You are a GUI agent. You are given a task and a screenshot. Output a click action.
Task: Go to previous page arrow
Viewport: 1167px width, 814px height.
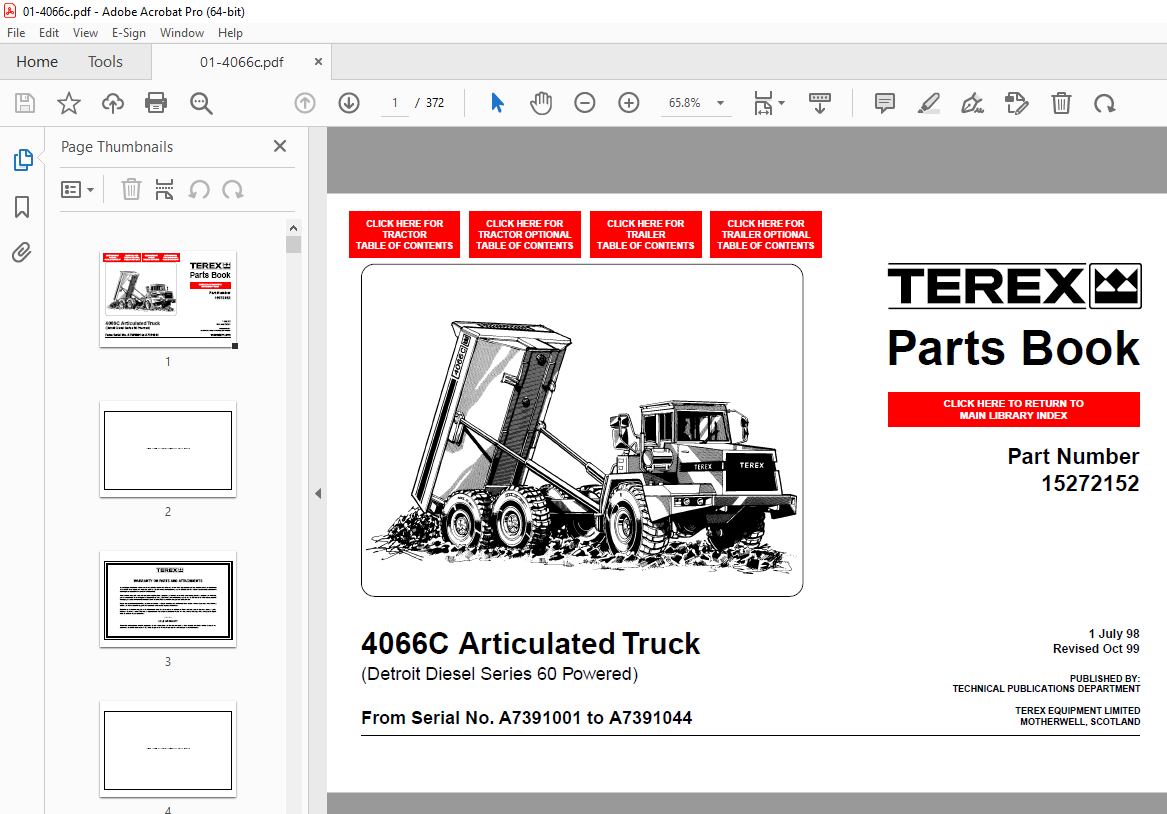click(305, 103)
